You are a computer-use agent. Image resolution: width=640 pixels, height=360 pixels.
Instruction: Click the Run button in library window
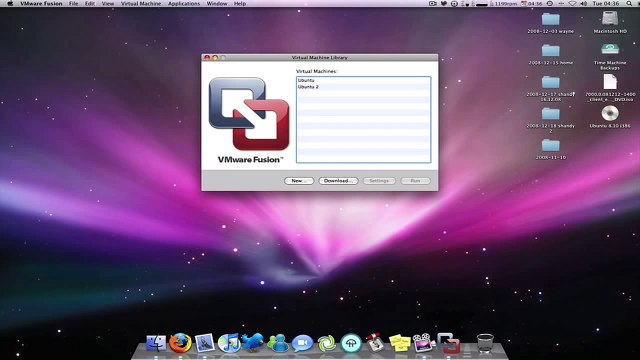coord(415,180)
